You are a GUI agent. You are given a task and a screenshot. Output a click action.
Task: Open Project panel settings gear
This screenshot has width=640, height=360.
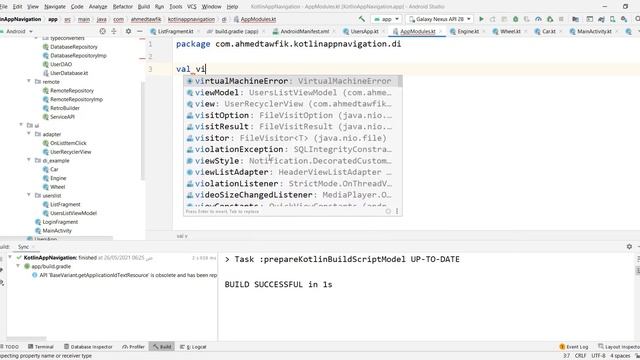[x=128, y=31]
